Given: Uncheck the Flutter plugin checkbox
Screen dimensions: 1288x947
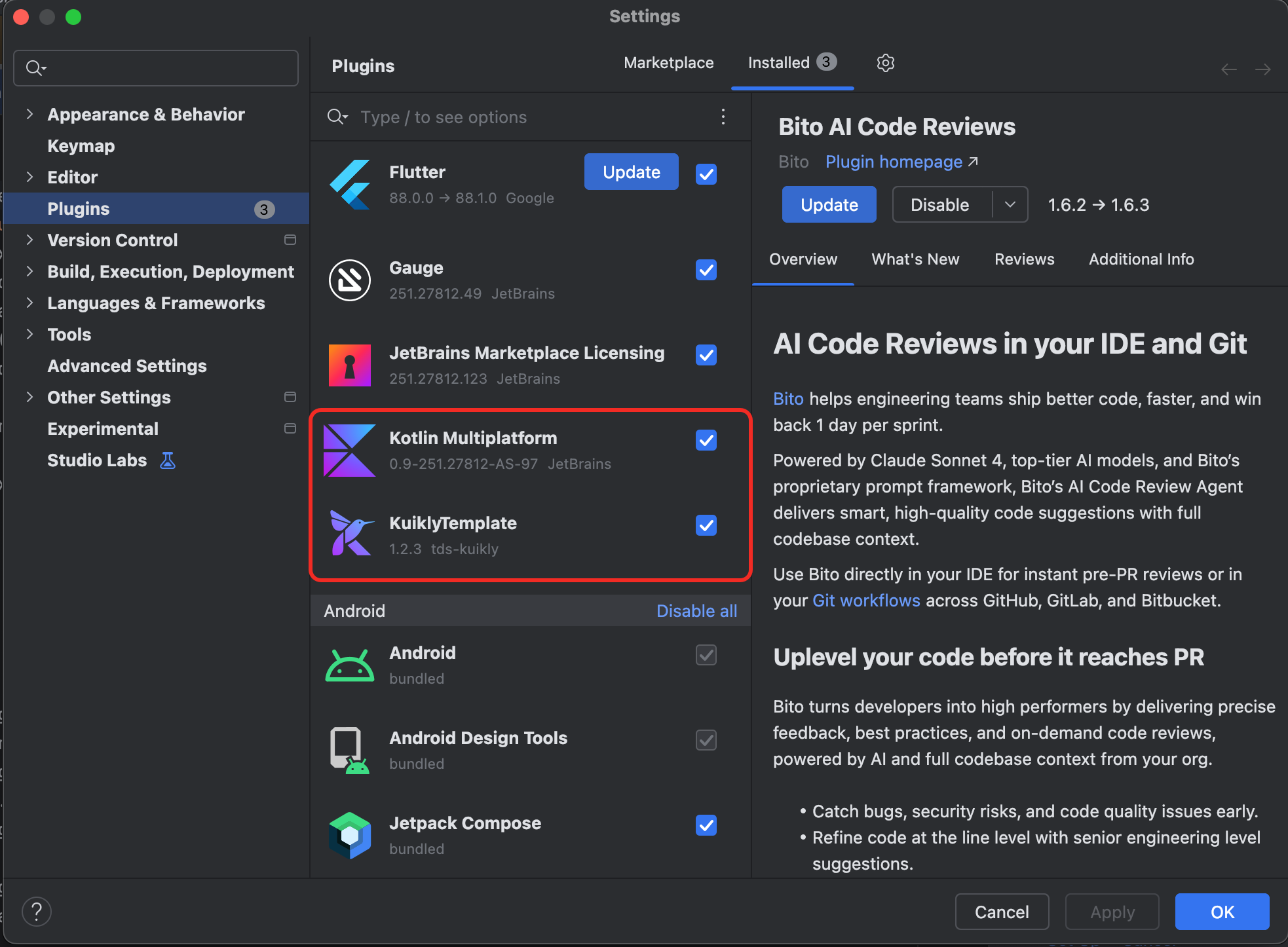Looking at the screenshot, I should pyautogui.click(x=706, y=174).
